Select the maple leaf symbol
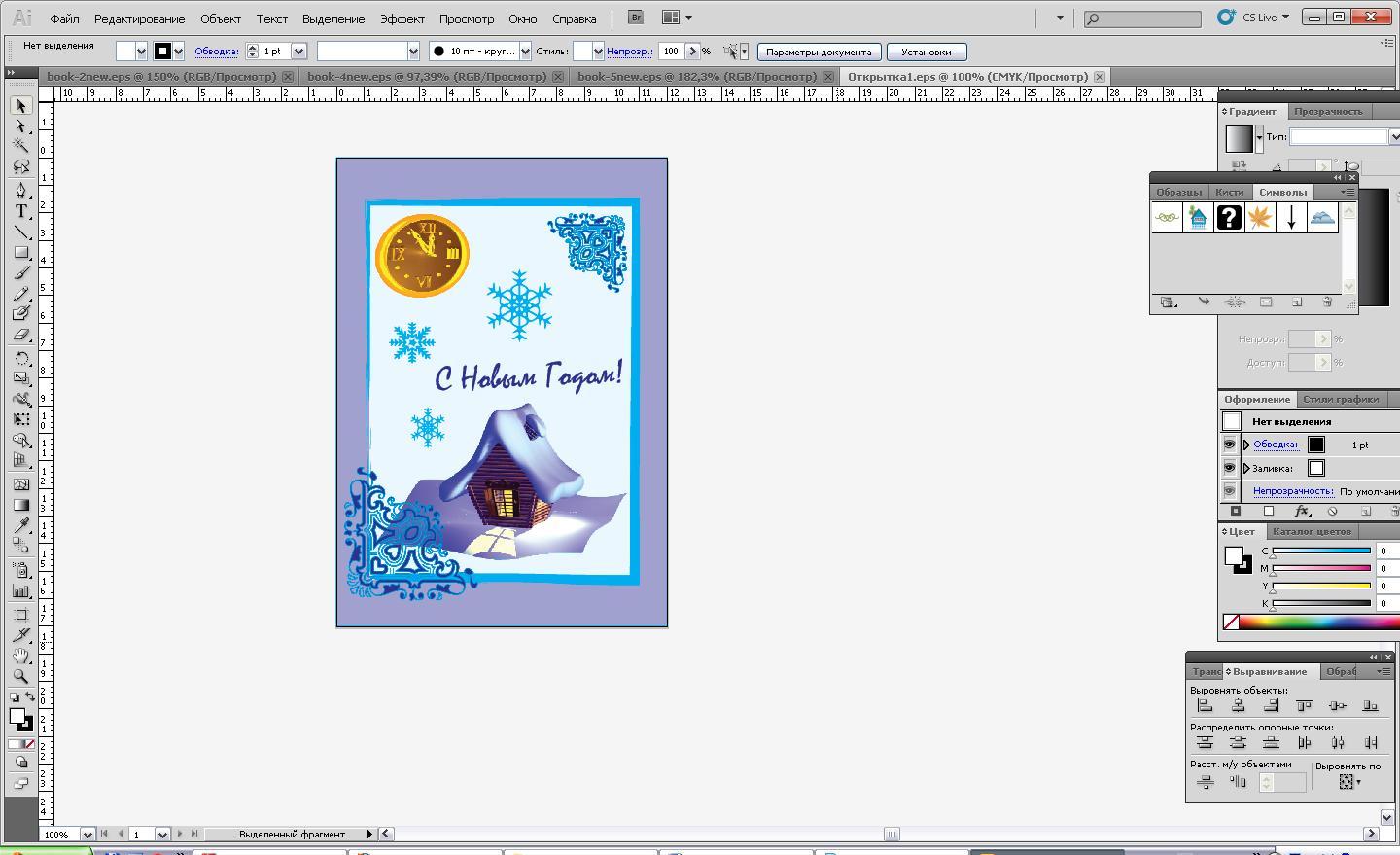Screen dimensions: 1400x855 [1260, 218]
